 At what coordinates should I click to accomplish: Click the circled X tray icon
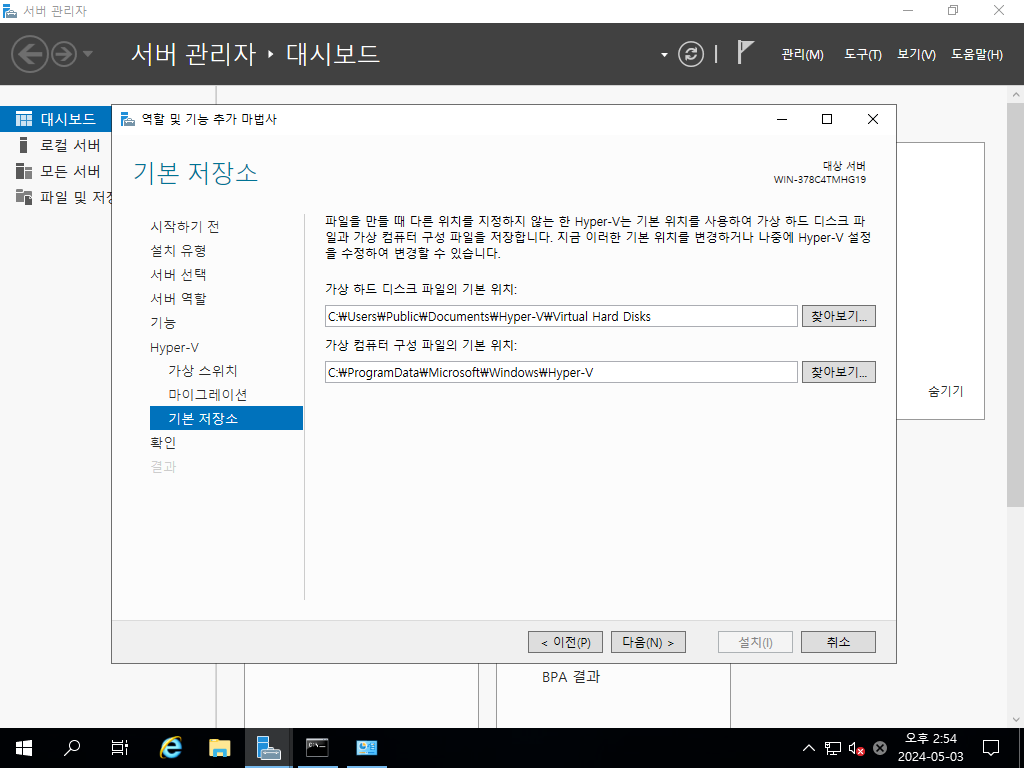[880, 748]
